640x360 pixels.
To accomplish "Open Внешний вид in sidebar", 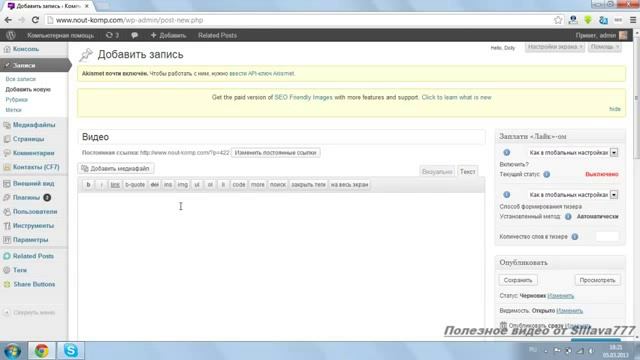I will (x=33, y=183).
